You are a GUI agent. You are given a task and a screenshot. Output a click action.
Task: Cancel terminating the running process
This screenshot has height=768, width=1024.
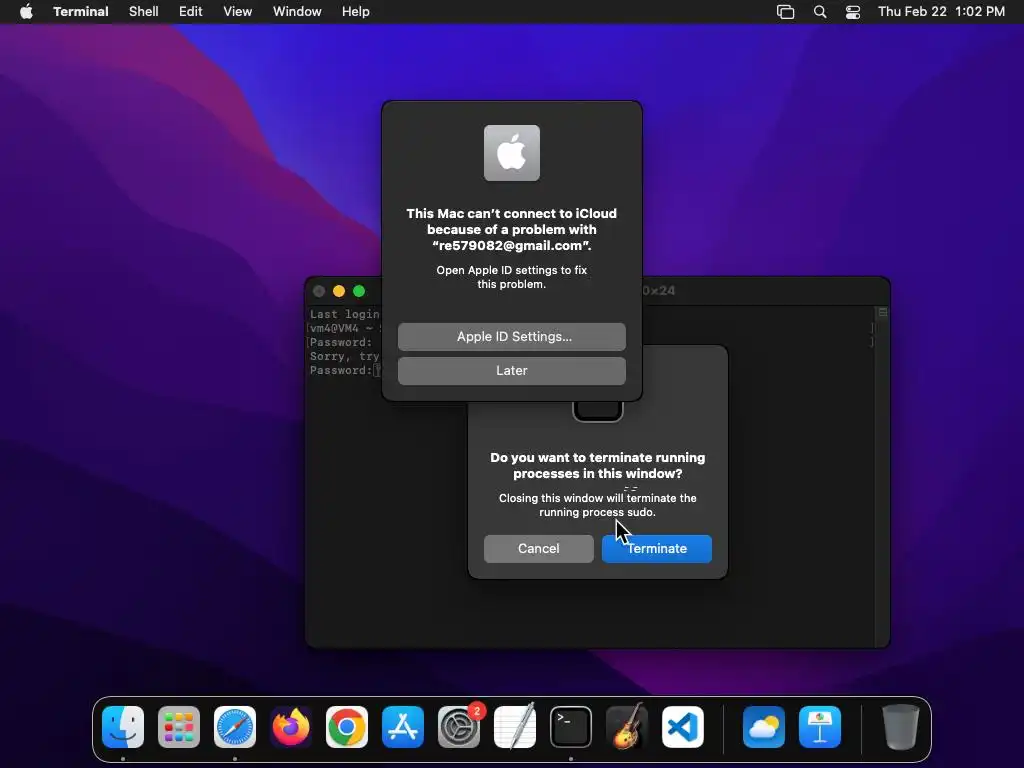click(539, 549)
